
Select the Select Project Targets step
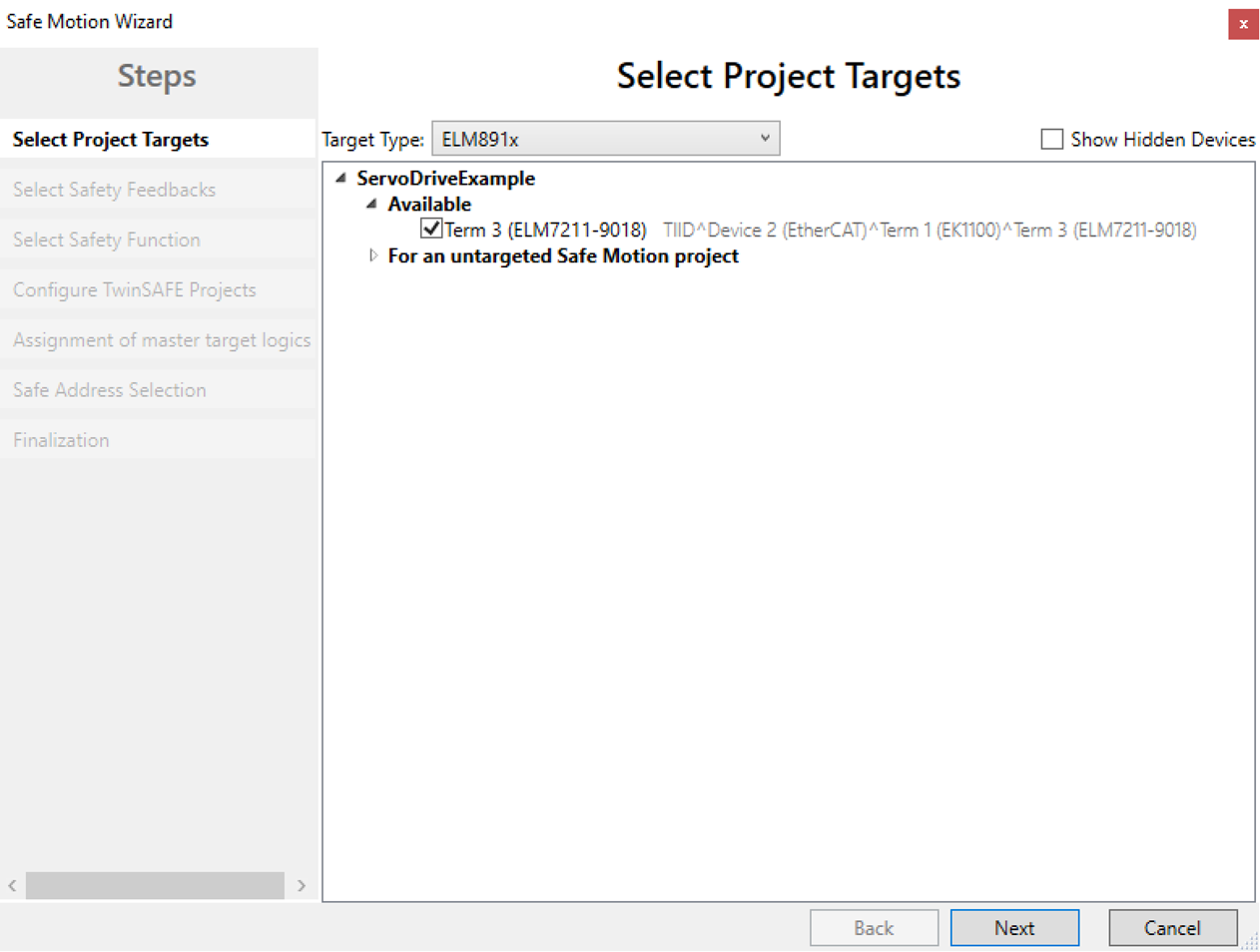(x=158, y=140)
